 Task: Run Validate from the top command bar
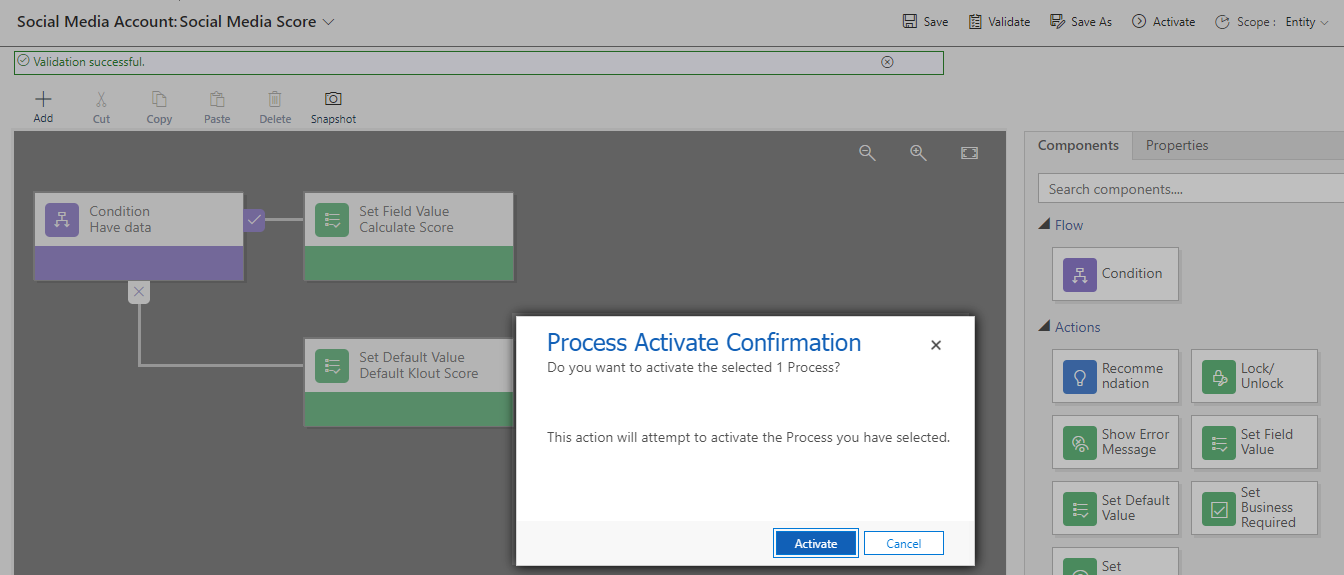999,21
